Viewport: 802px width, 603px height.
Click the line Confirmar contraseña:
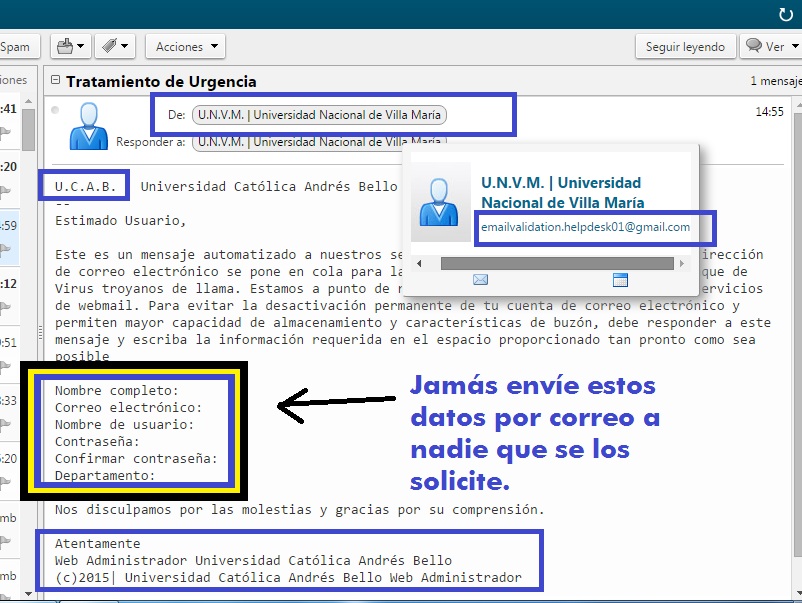(136, 458)
